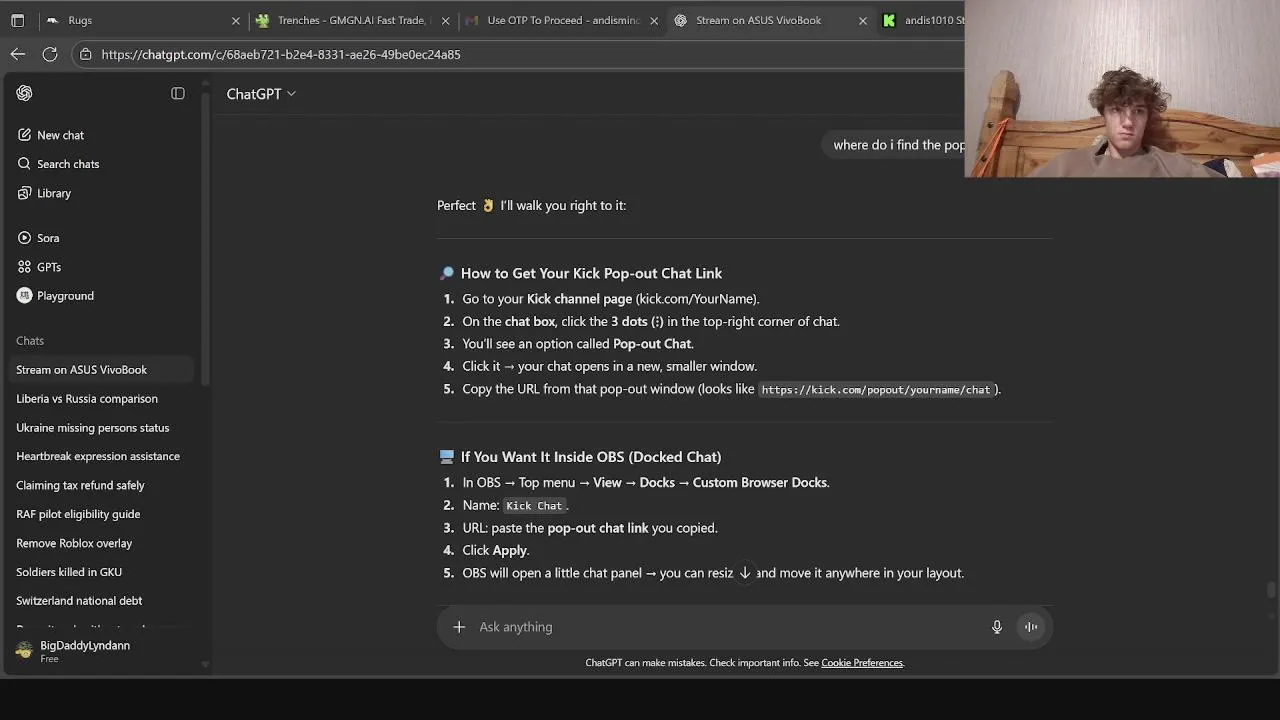Open chat Heartbreak expression assistance
The height and width of the screenshot is (720, 1280).
100,456
